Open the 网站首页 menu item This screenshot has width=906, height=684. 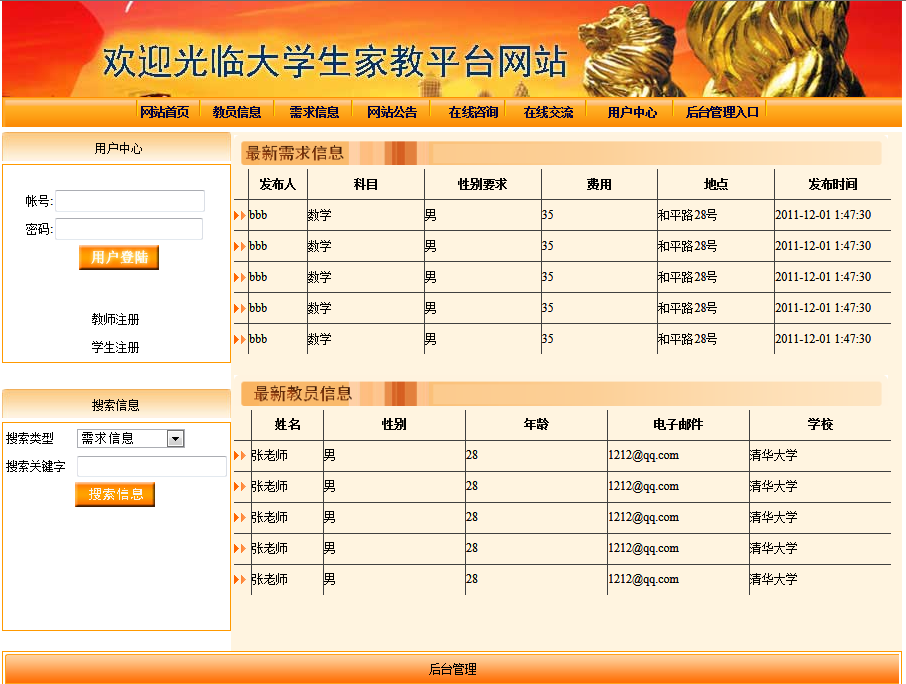[x=165, y=112]
